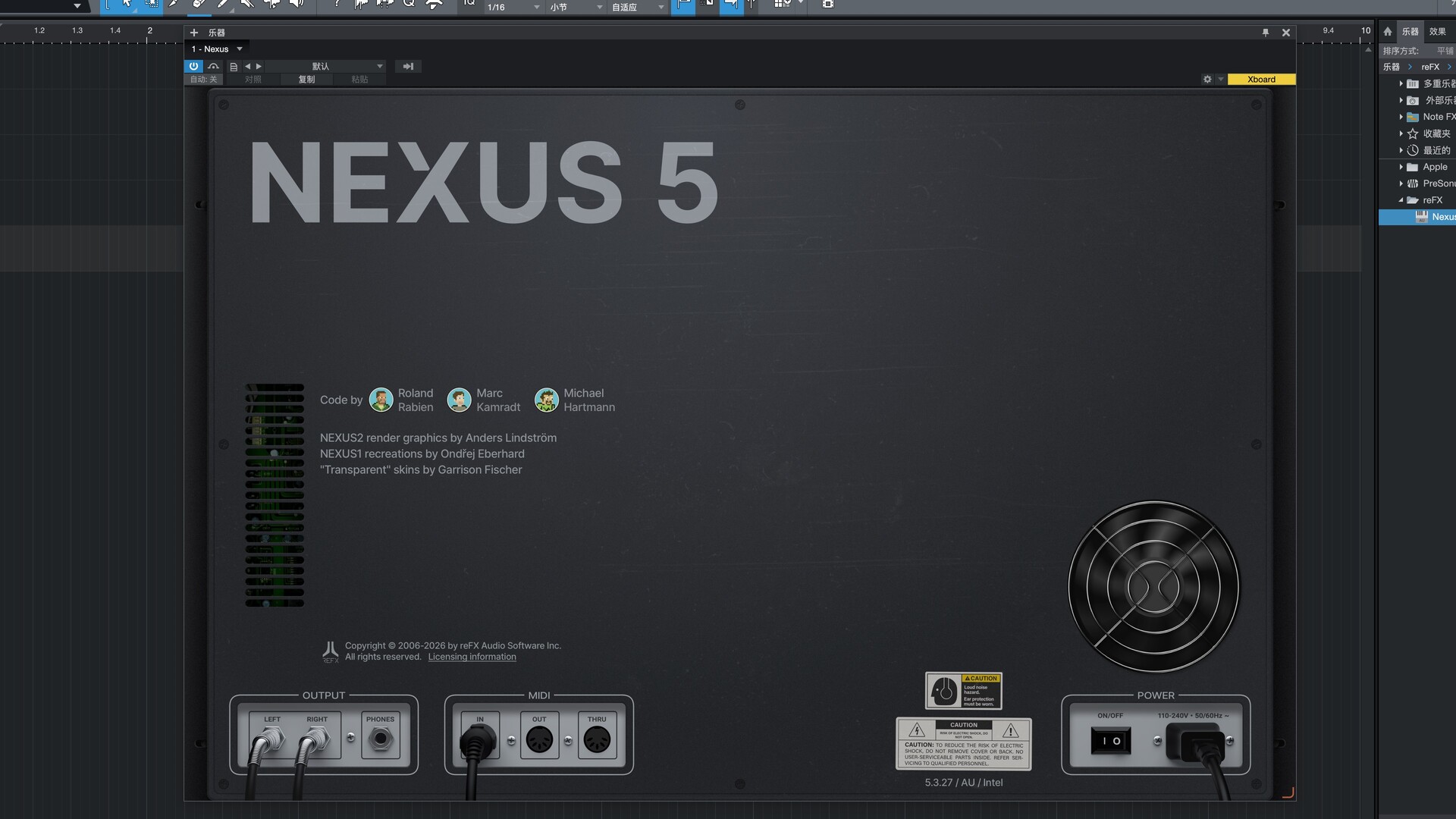Open the Licensing information link

coord(472,657)
